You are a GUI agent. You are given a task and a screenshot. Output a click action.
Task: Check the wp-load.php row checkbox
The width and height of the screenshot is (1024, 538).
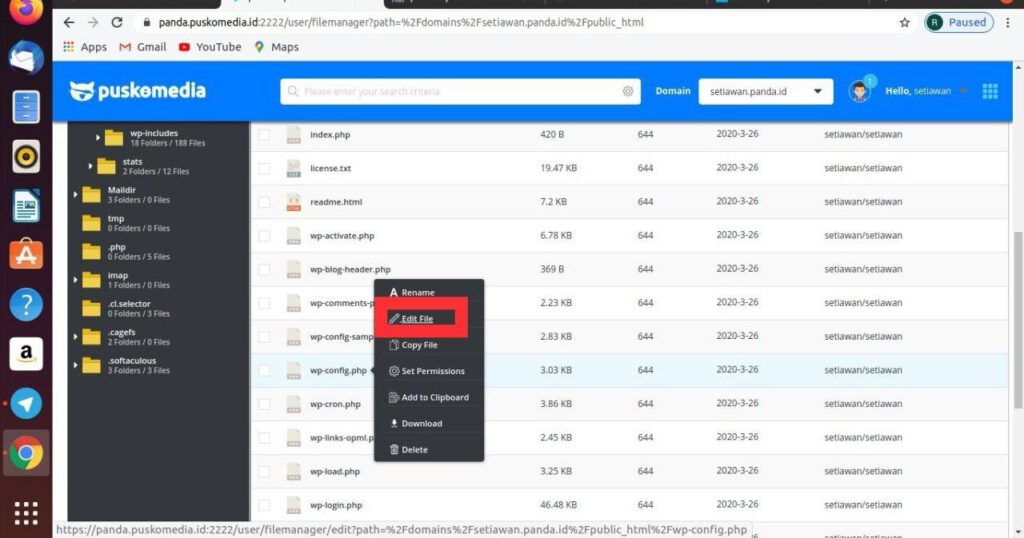pos(264,471)
